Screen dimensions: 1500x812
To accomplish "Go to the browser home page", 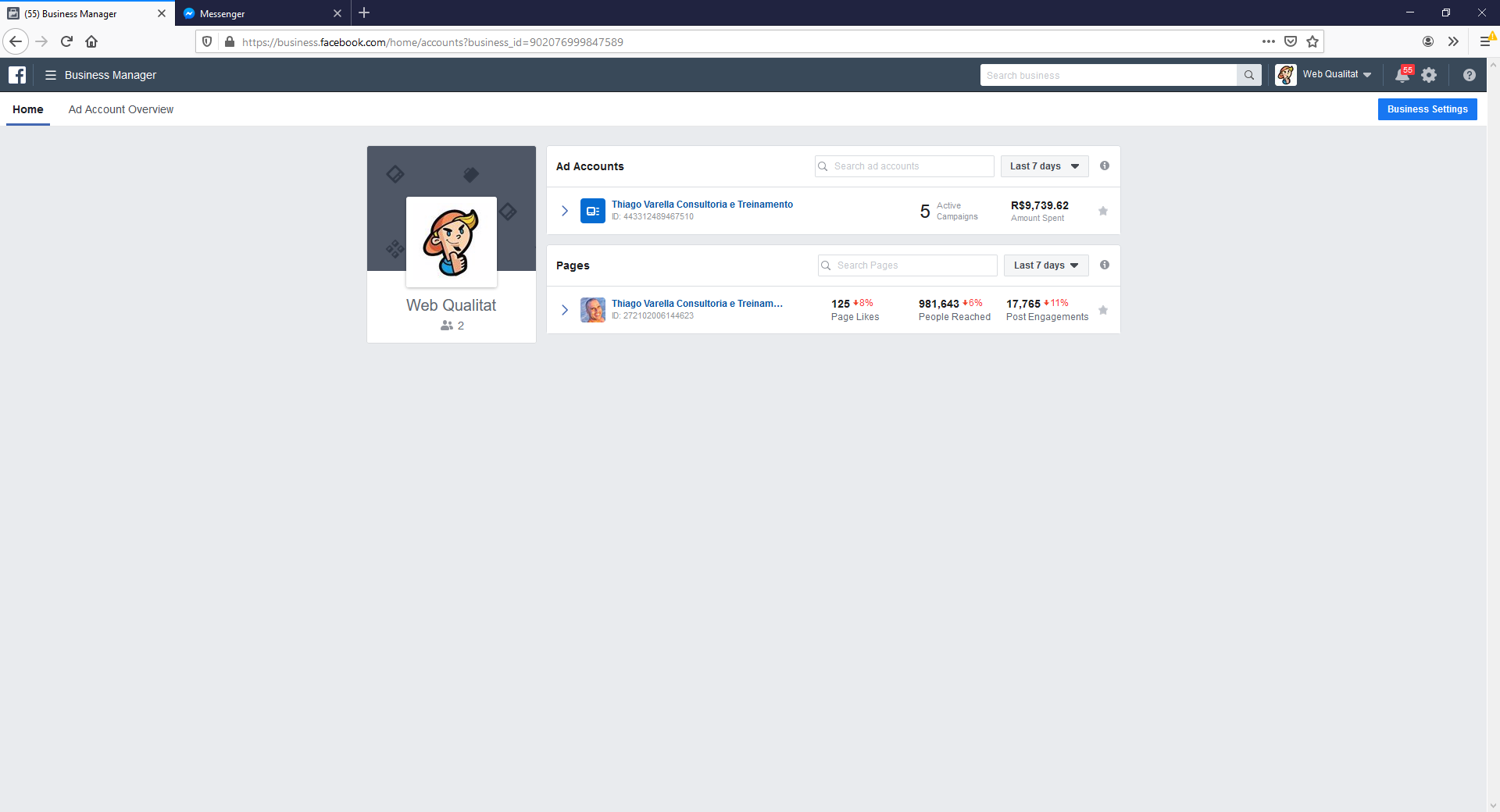I will coord(91,41).
